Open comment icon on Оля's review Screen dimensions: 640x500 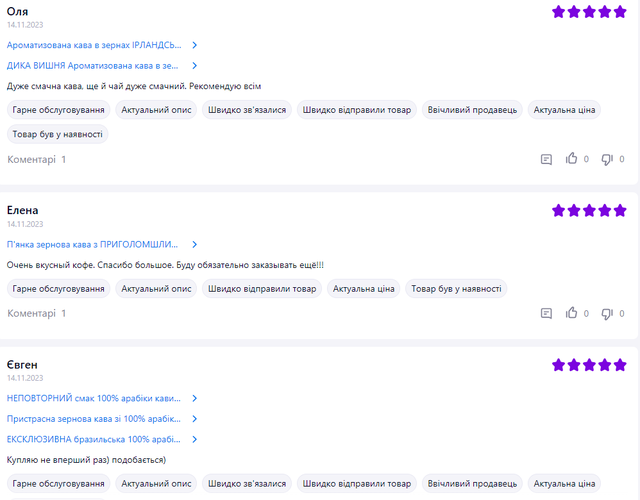pos(546,159)
